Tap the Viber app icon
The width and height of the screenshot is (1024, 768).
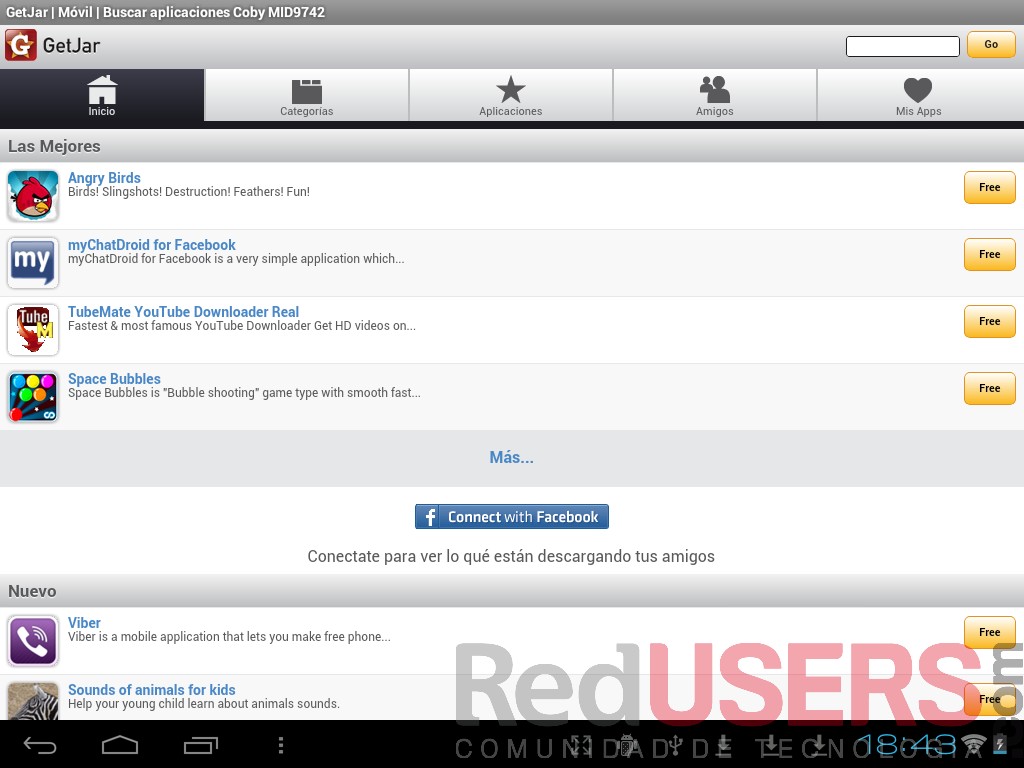33,641
